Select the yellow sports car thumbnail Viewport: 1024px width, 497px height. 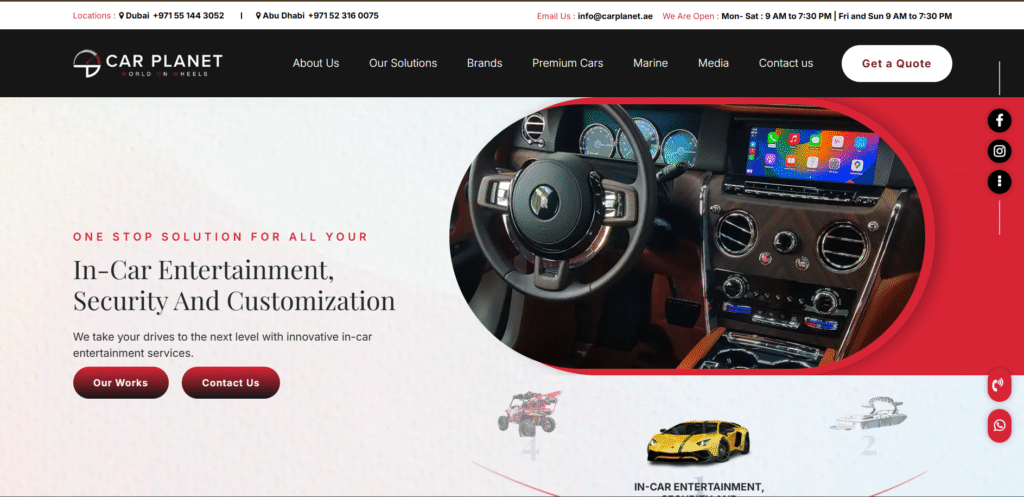tap(696, 441)
